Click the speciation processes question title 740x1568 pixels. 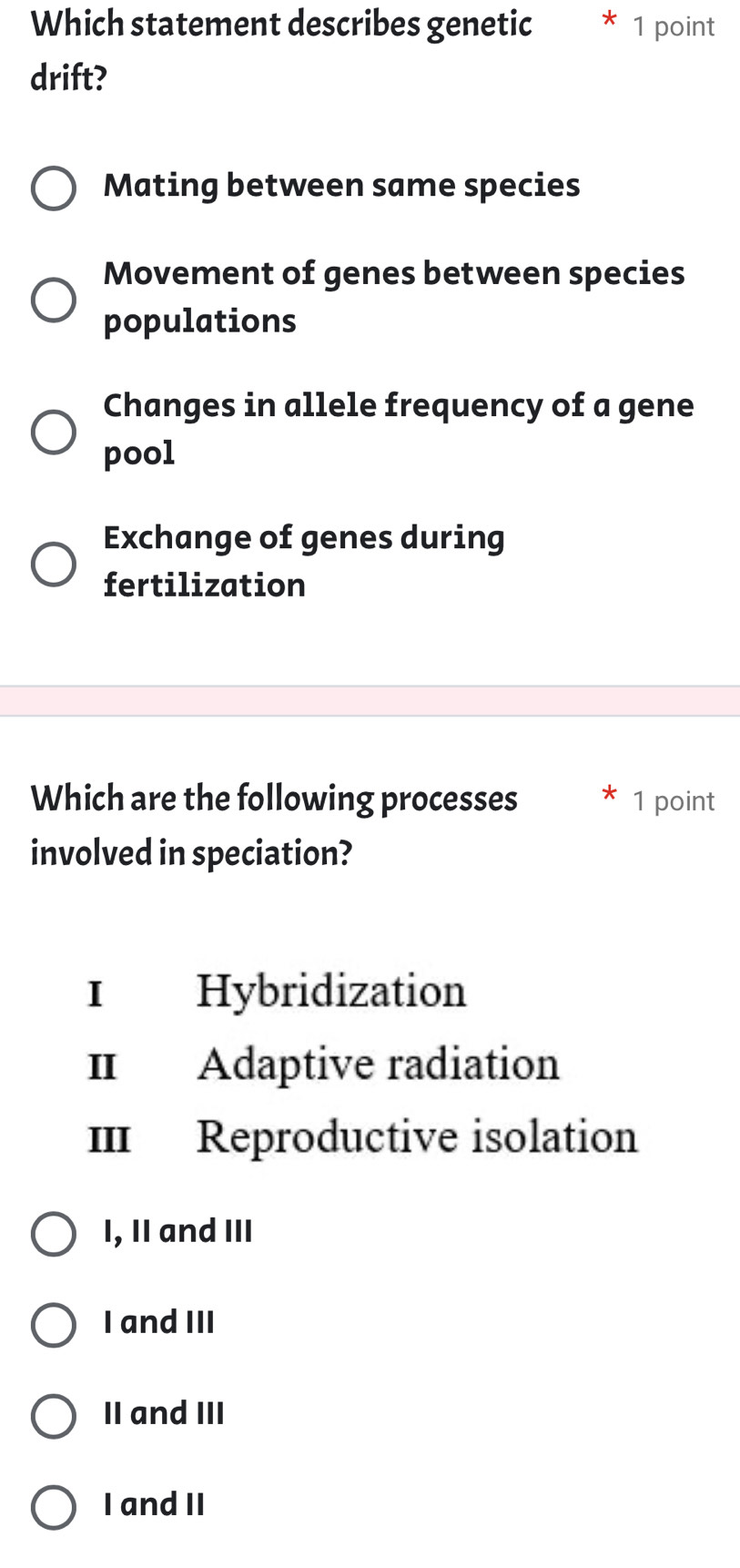coord(273,824)
